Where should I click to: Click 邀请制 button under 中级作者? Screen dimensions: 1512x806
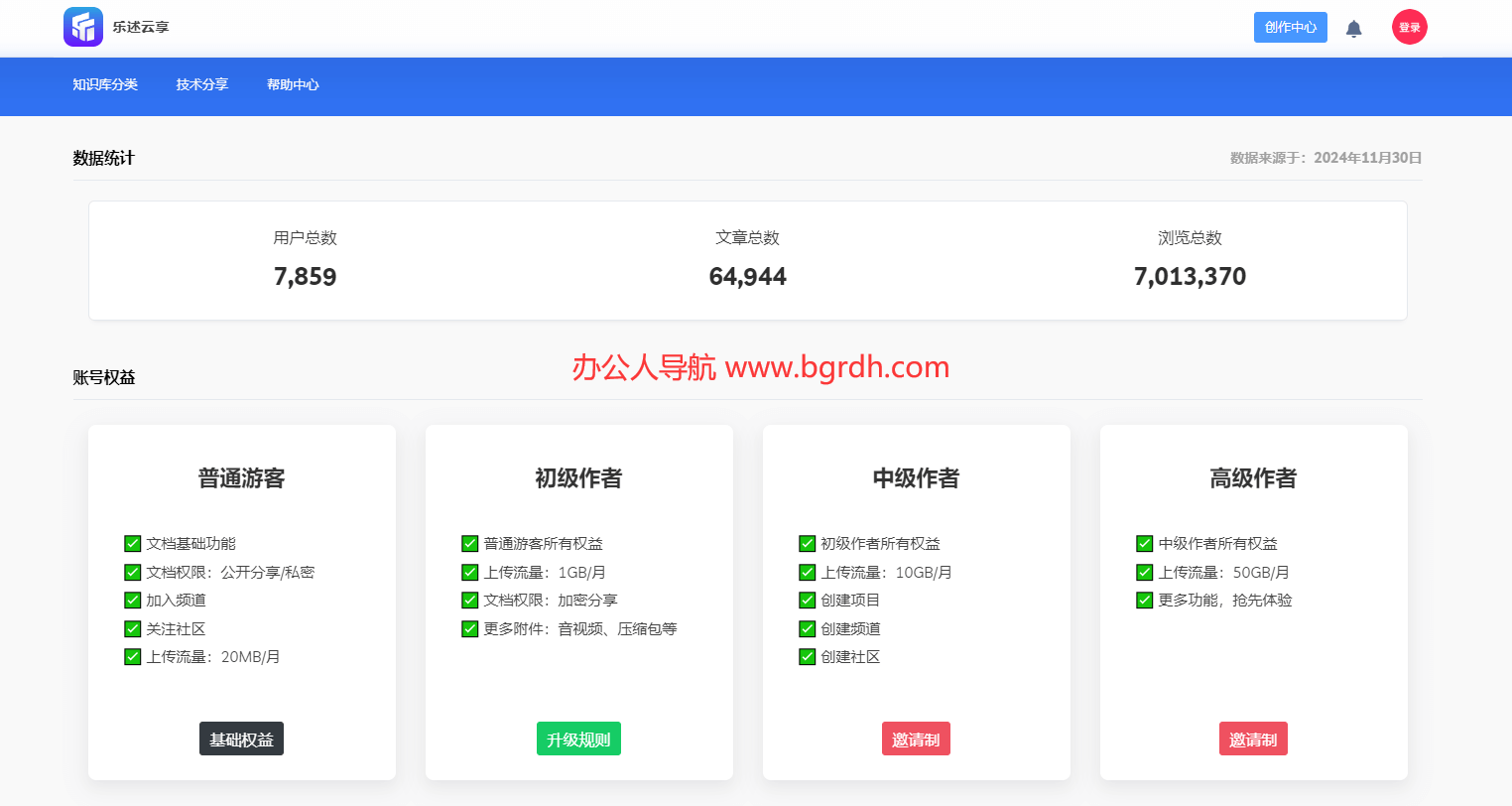[916, 739]
